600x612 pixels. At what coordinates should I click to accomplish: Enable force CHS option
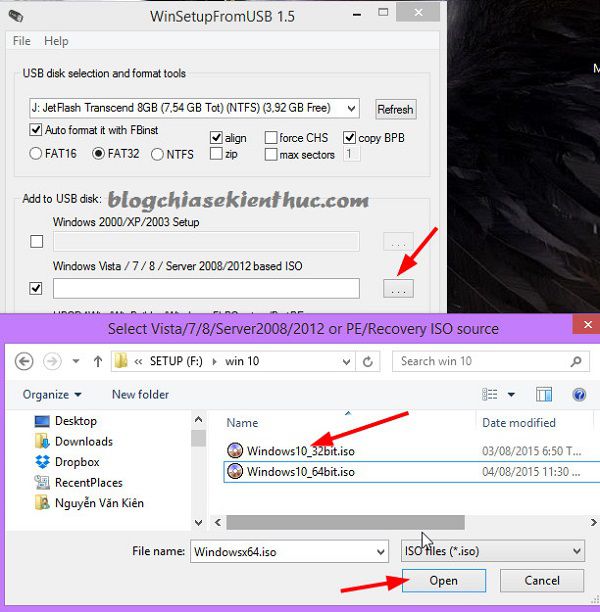coord(271,137)
